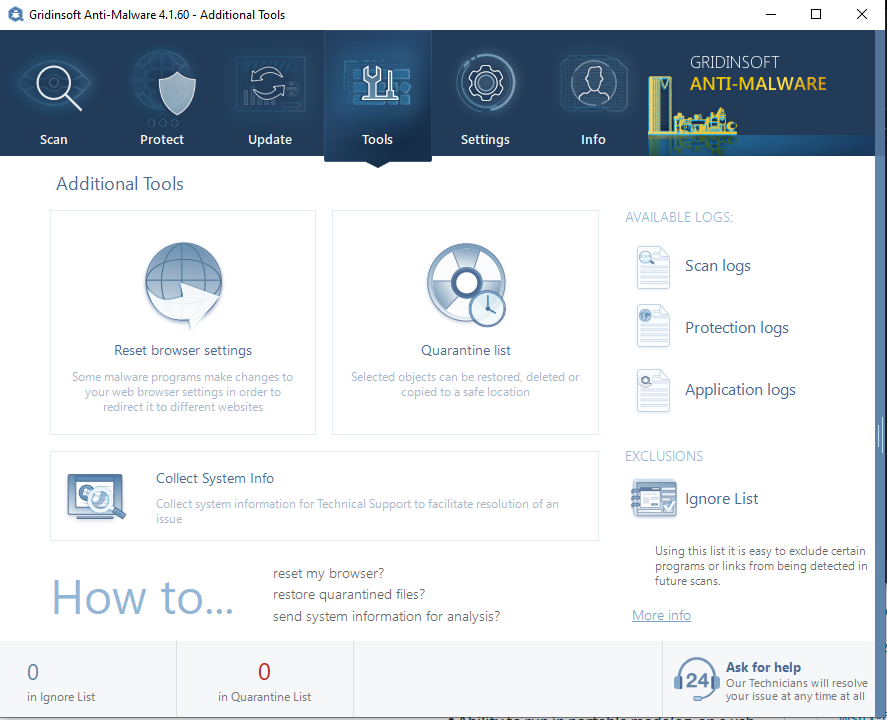Viewport: 887px width, 720px height.
Task: Click the Ask for help heading
Action: point(763,667)
